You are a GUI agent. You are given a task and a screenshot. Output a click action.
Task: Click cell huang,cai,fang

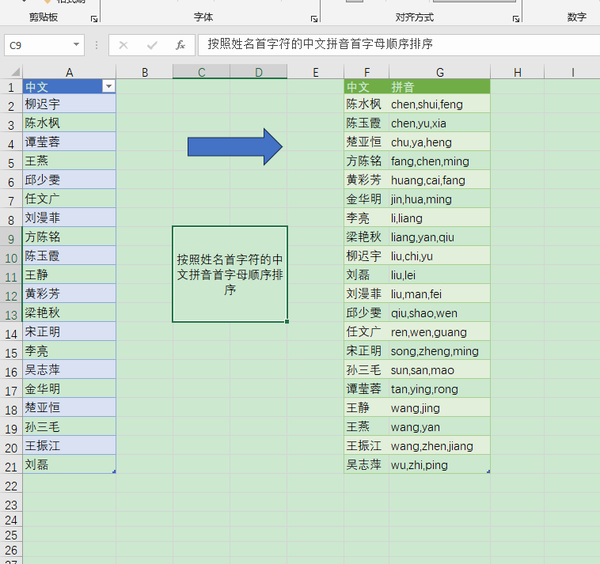[x=440, y=179]
